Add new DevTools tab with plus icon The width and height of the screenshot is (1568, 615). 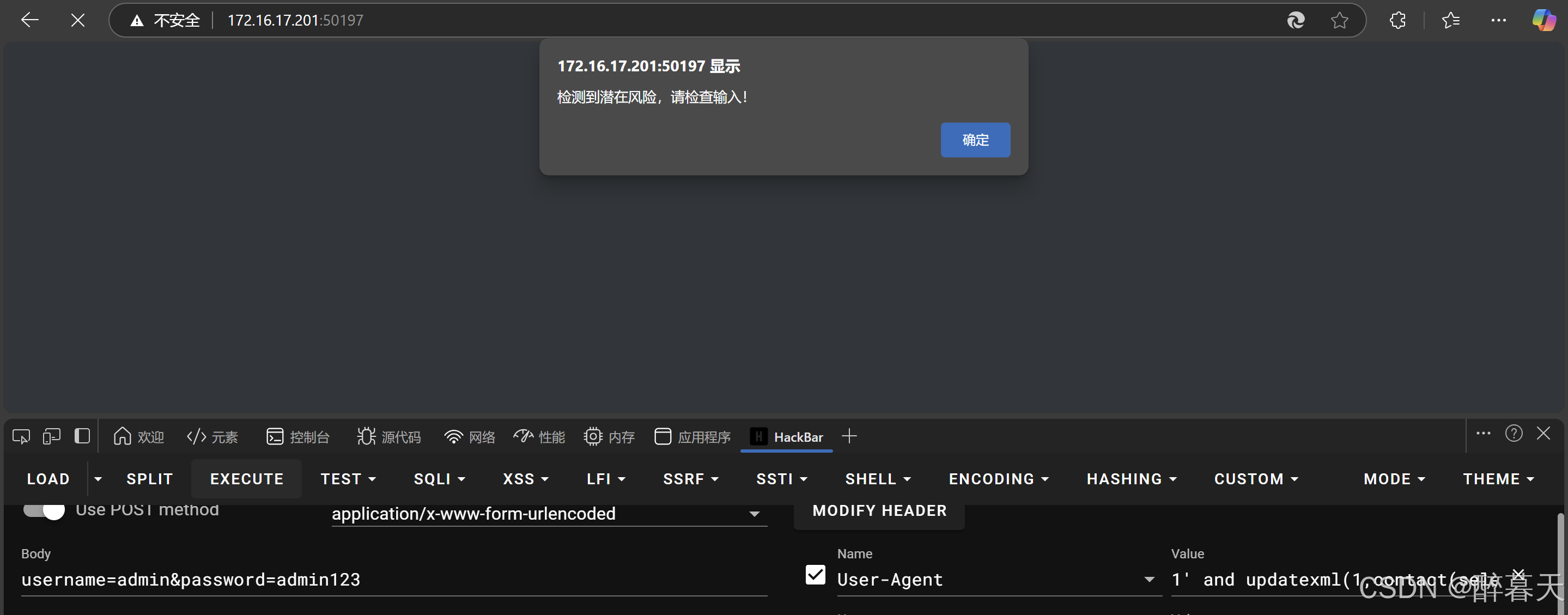pyautogui.click(x=849, y=436)
